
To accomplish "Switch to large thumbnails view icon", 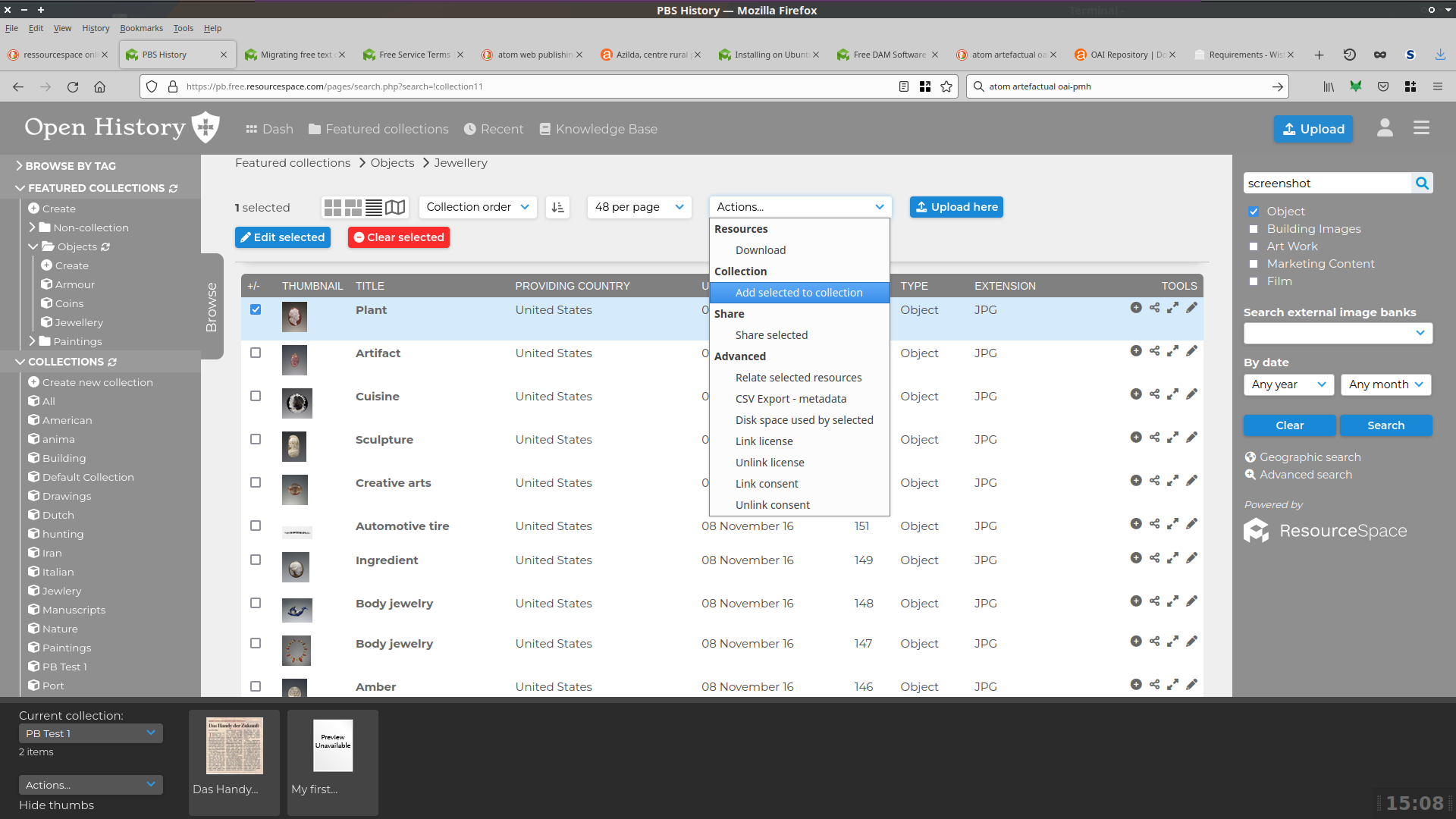I will pyautogui.click(x=332, y=207).
